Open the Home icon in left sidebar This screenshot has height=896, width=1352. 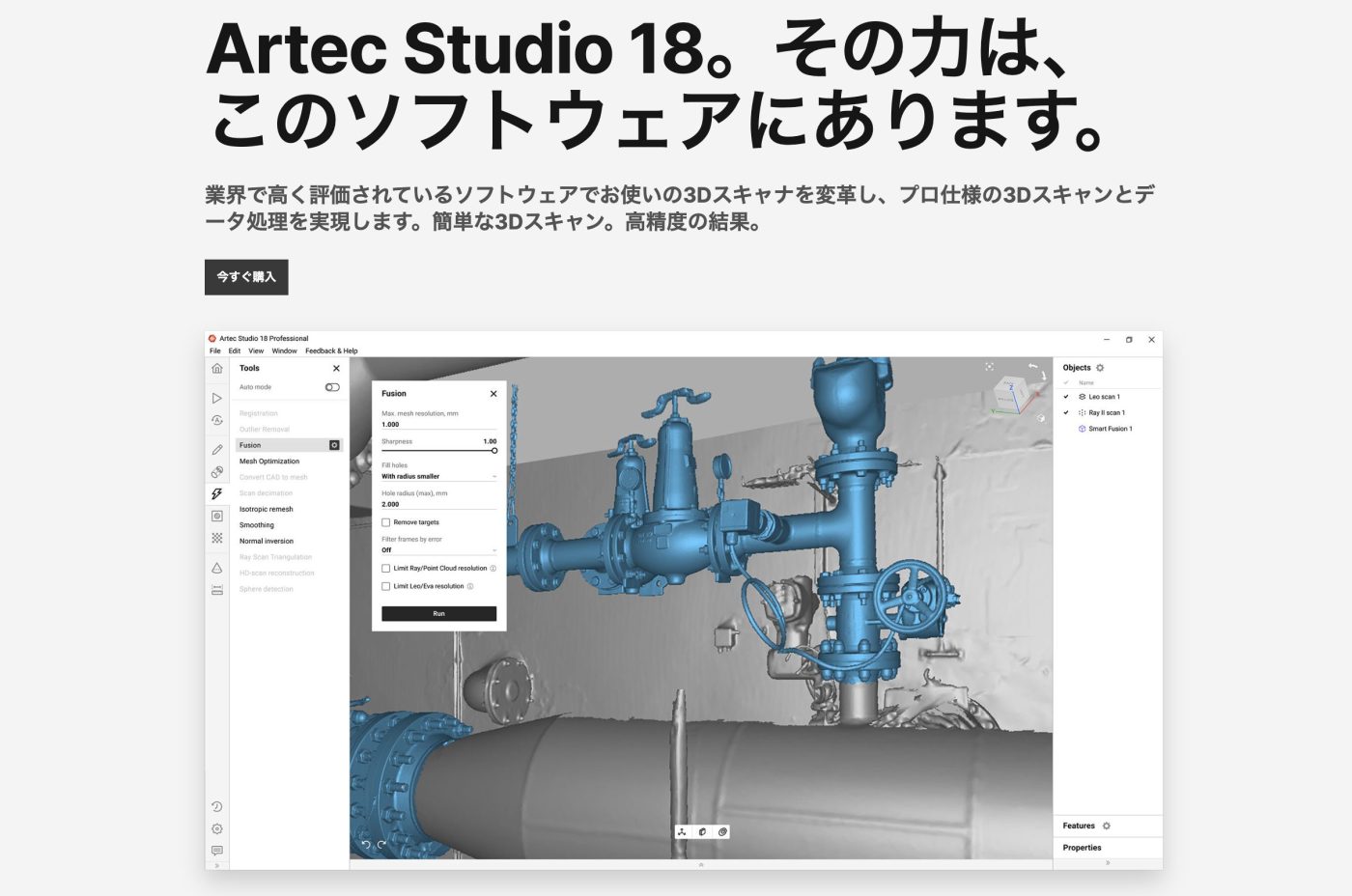tap(217, 369)
